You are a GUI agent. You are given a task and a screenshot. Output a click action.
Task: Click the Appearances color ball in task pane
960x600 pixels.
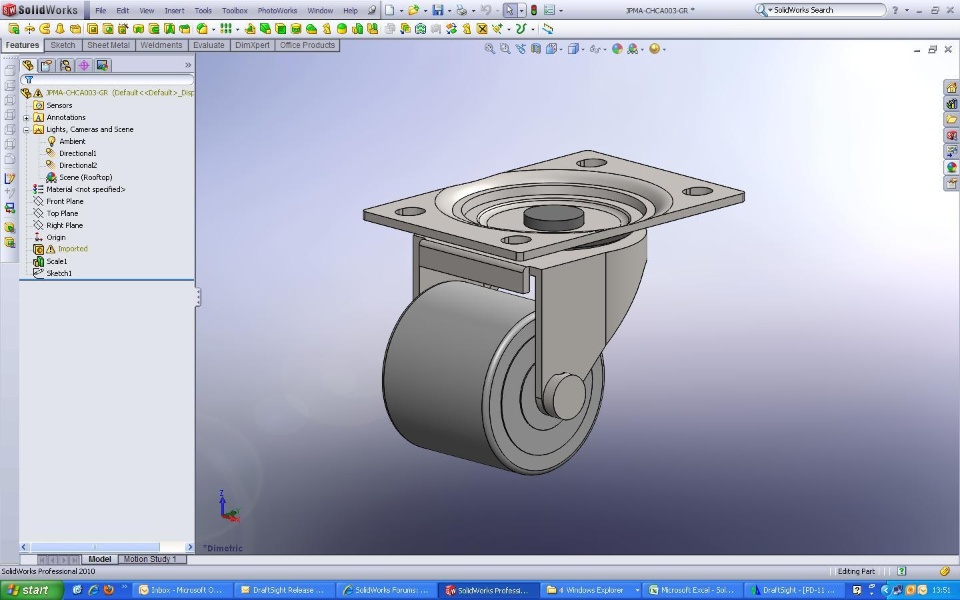click(x=951, y=167)
